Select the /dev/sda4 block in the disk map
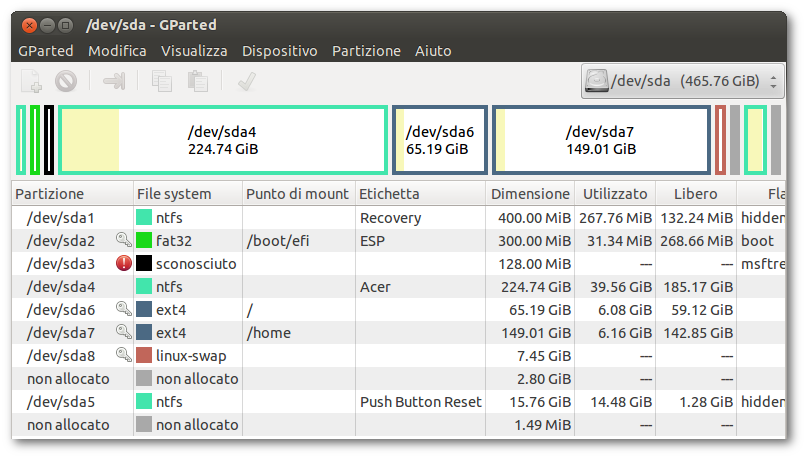This screenshot has height=458, width=806. 222,140
